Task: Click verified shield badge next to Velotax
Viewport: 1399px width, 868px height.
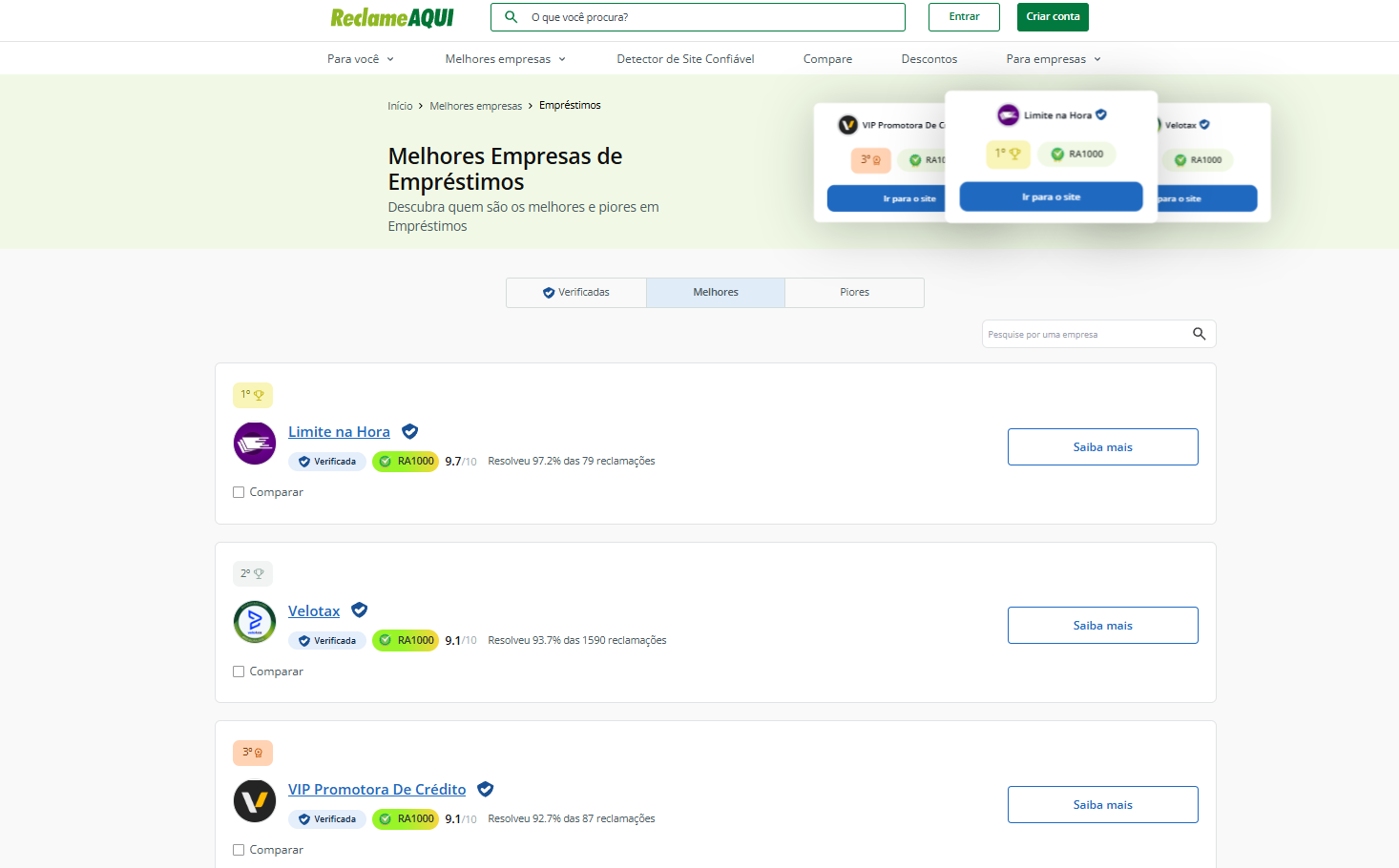Action: [360, 610]
